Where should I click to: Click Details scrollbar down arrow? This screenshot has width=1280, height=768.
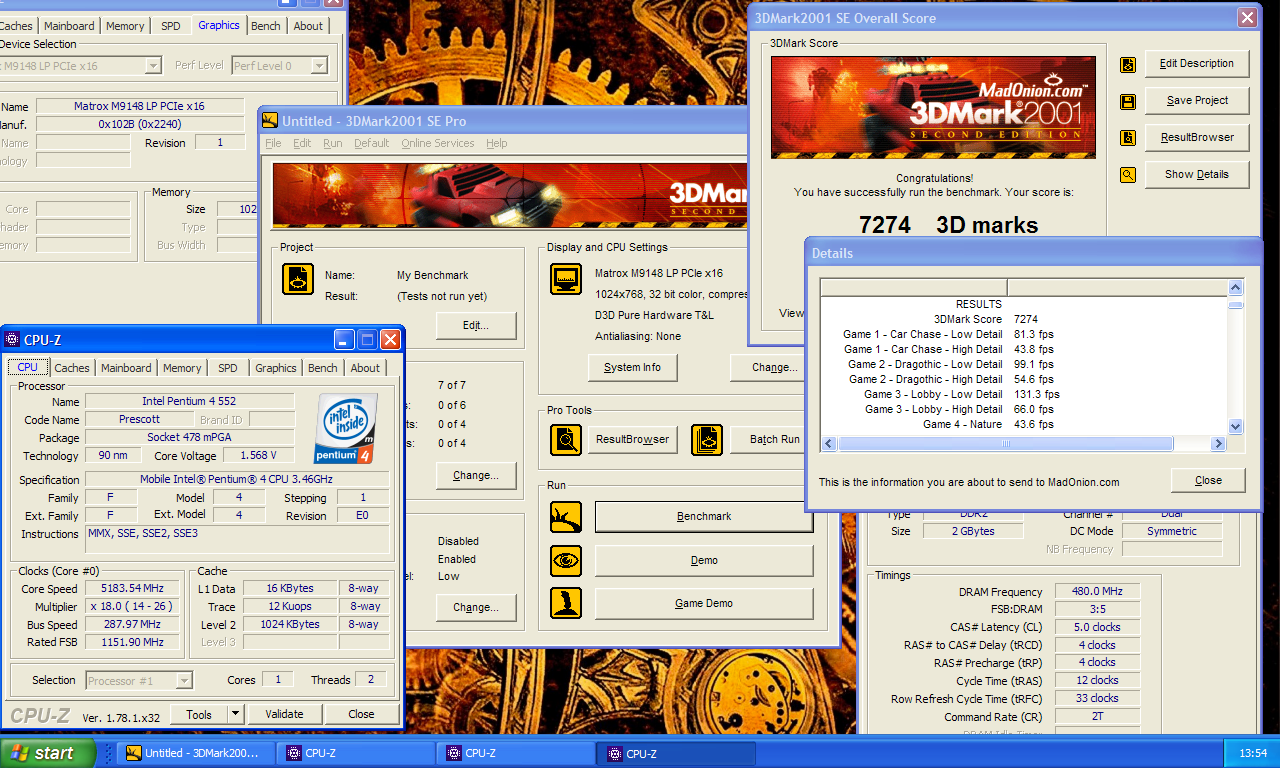[1235, 426]
